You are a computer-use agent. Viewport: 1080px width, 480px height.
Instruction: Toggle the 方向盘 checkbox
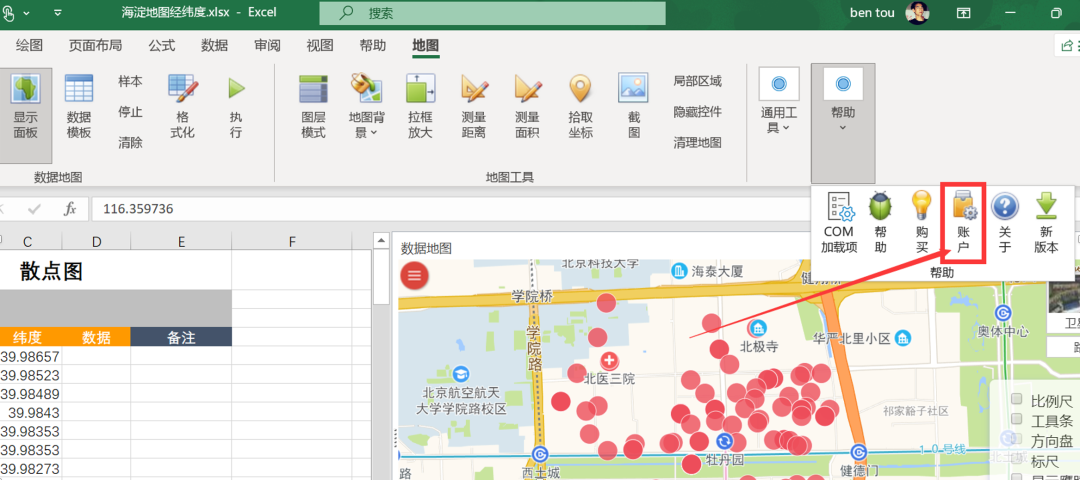click(1017, 439)
